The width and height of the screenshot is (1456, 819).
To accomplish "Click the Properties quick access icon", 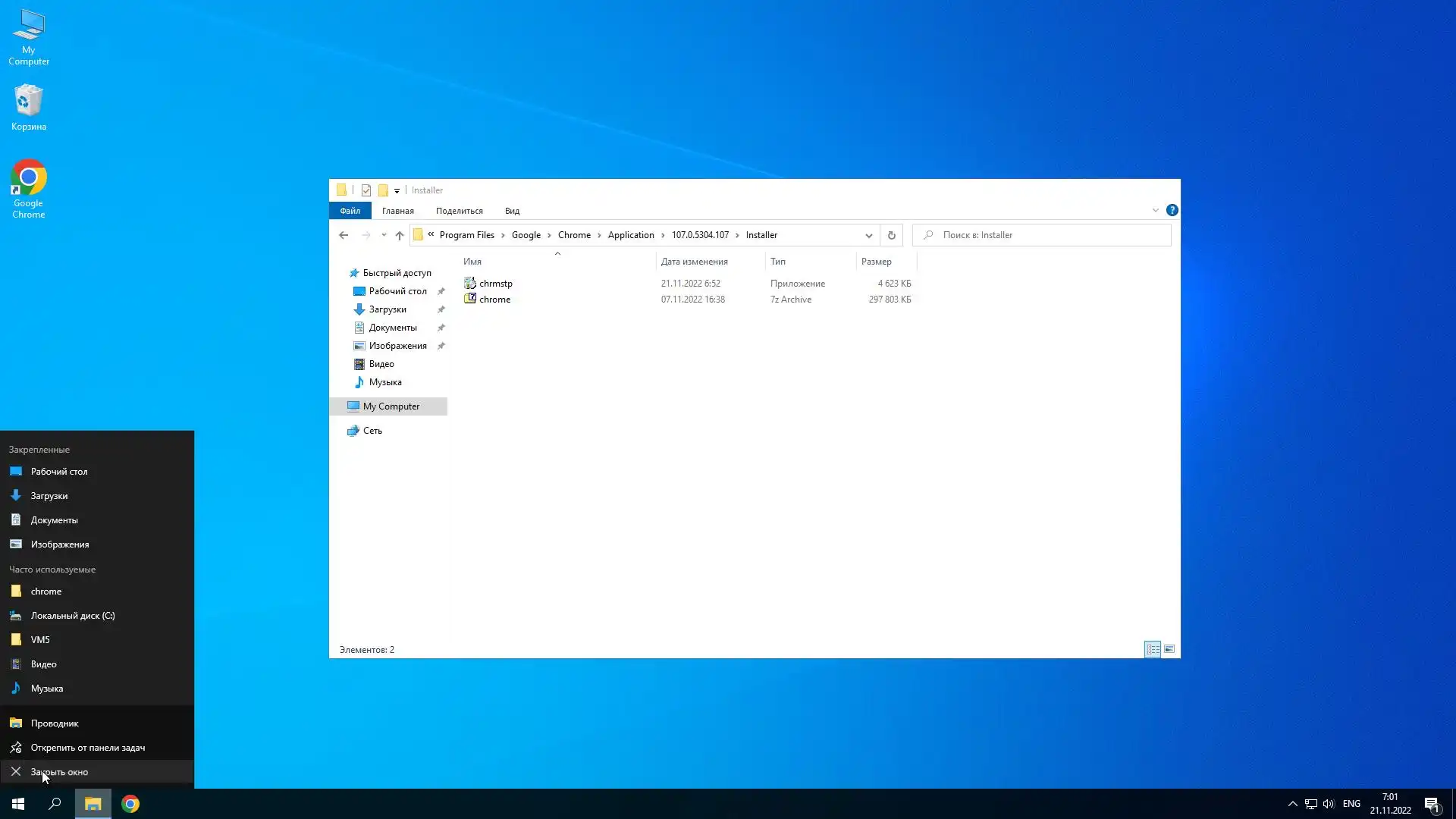I will pos(366,190).
